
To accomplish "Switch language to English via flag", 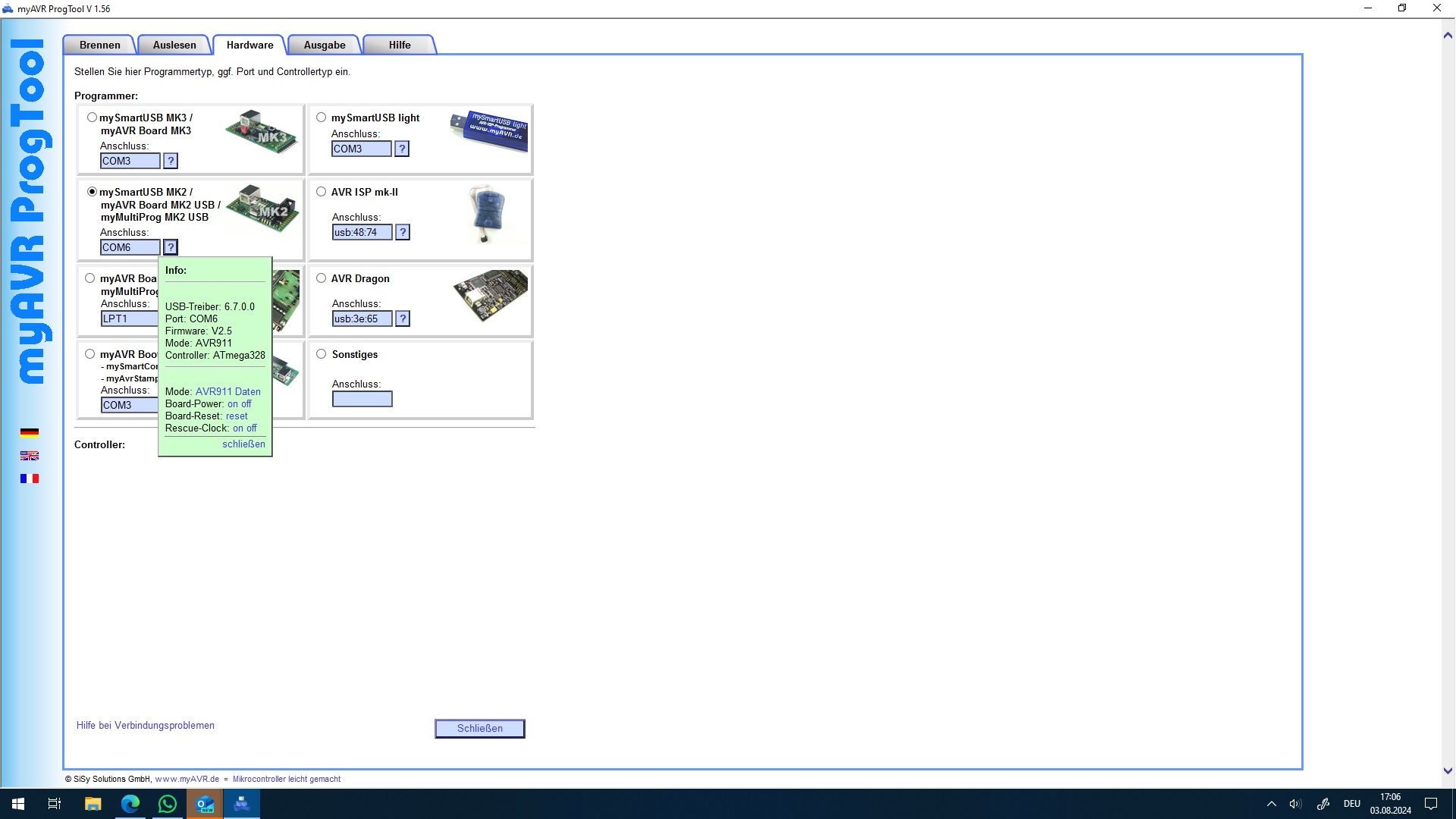I will pyautogui.click(x=30, y=456).
